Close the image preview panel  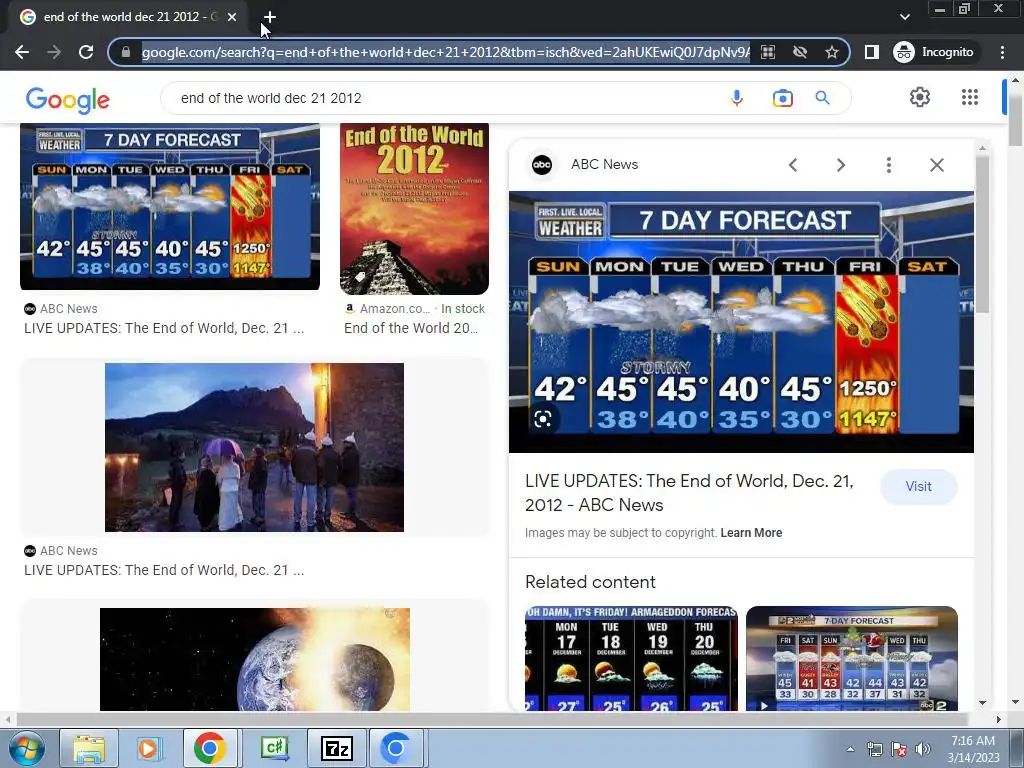(936, 165)
